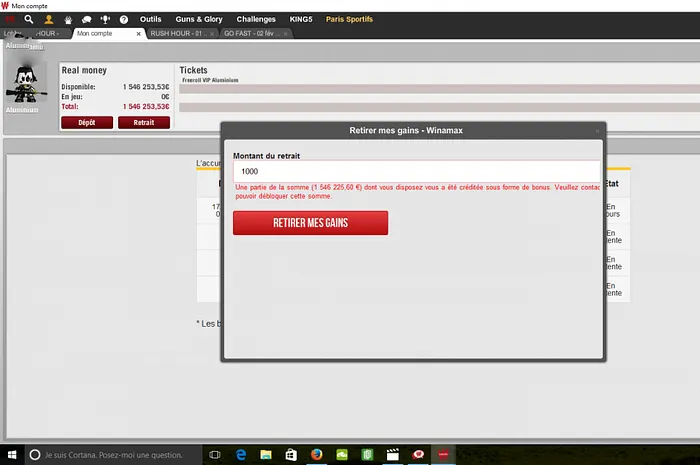Open the Paris Sportifs section
Image resolution: width=700 pixels, height=465 pixels.
pyautogui.click(x=349, y=19)
